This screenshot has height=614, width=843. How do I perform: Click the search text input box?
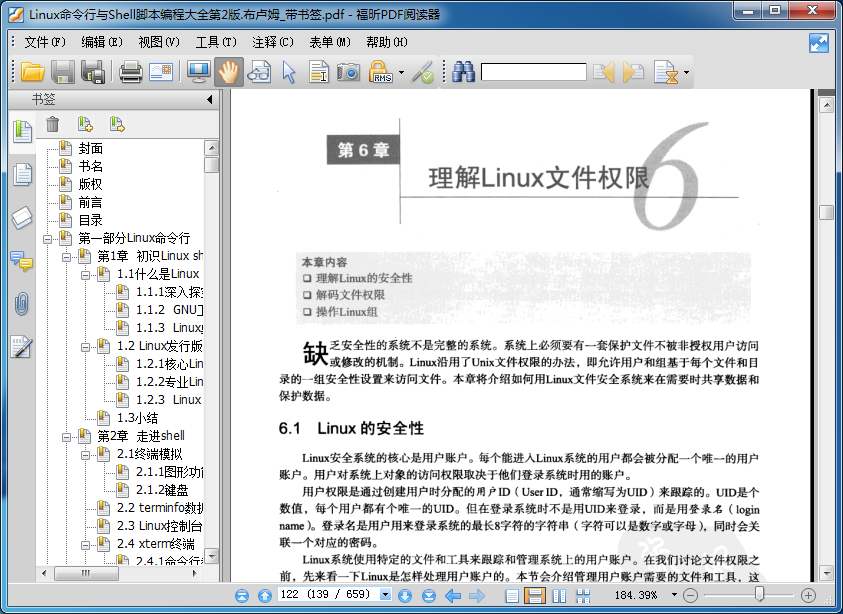[533, 72]
